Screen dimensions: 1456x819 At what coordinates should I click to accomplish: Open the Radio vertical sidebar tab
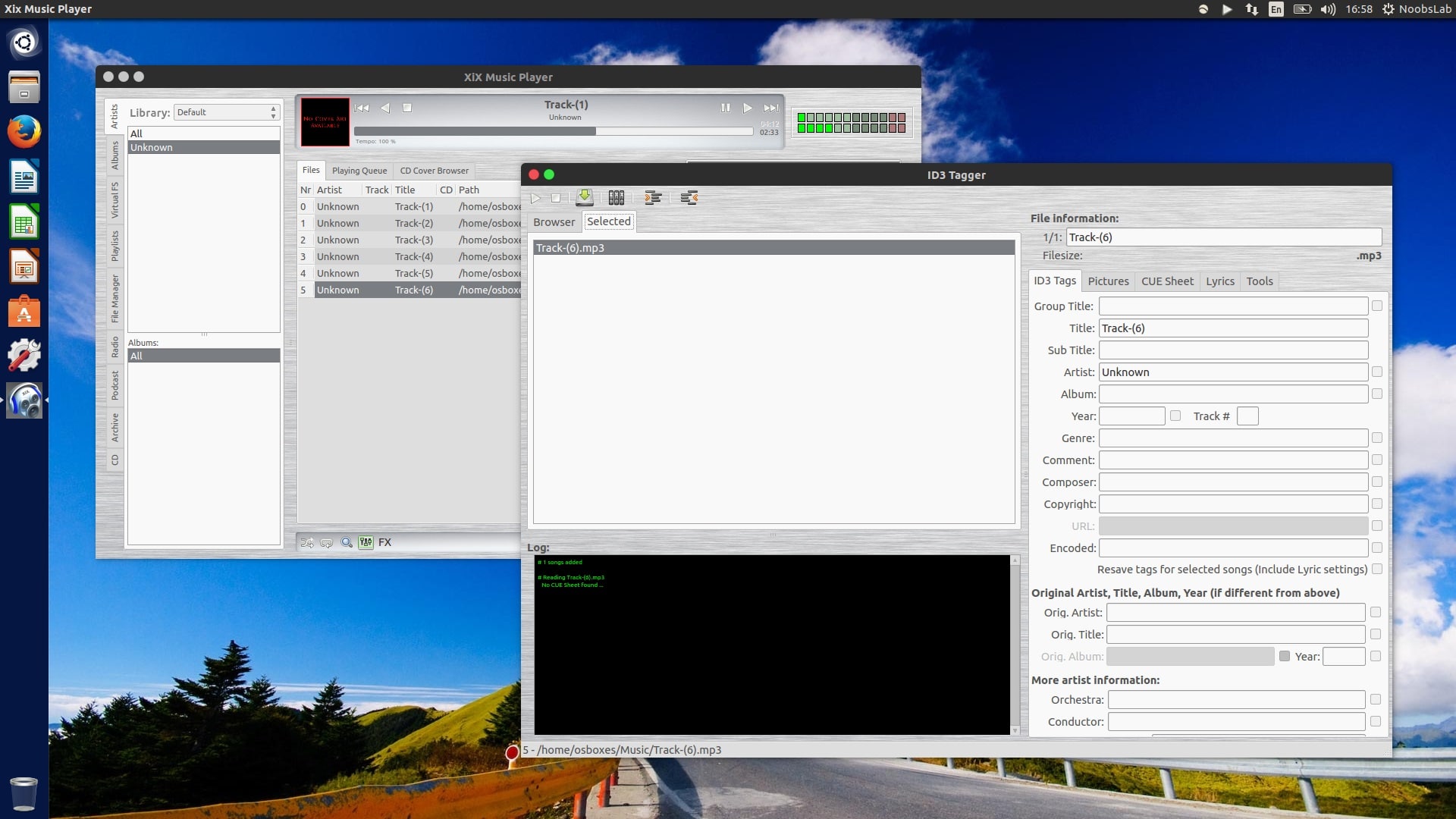115,347
